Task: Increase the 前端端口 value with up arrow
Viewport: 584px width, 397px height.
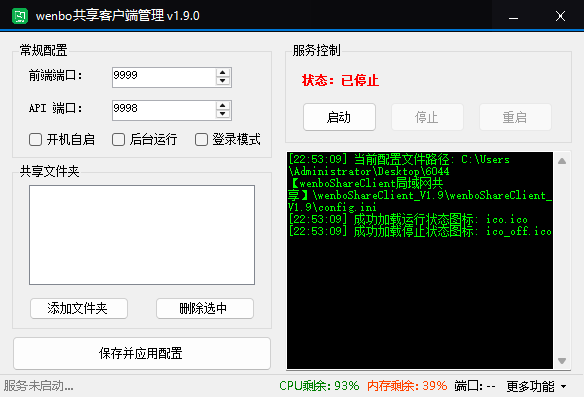Action: coord(223,73)
